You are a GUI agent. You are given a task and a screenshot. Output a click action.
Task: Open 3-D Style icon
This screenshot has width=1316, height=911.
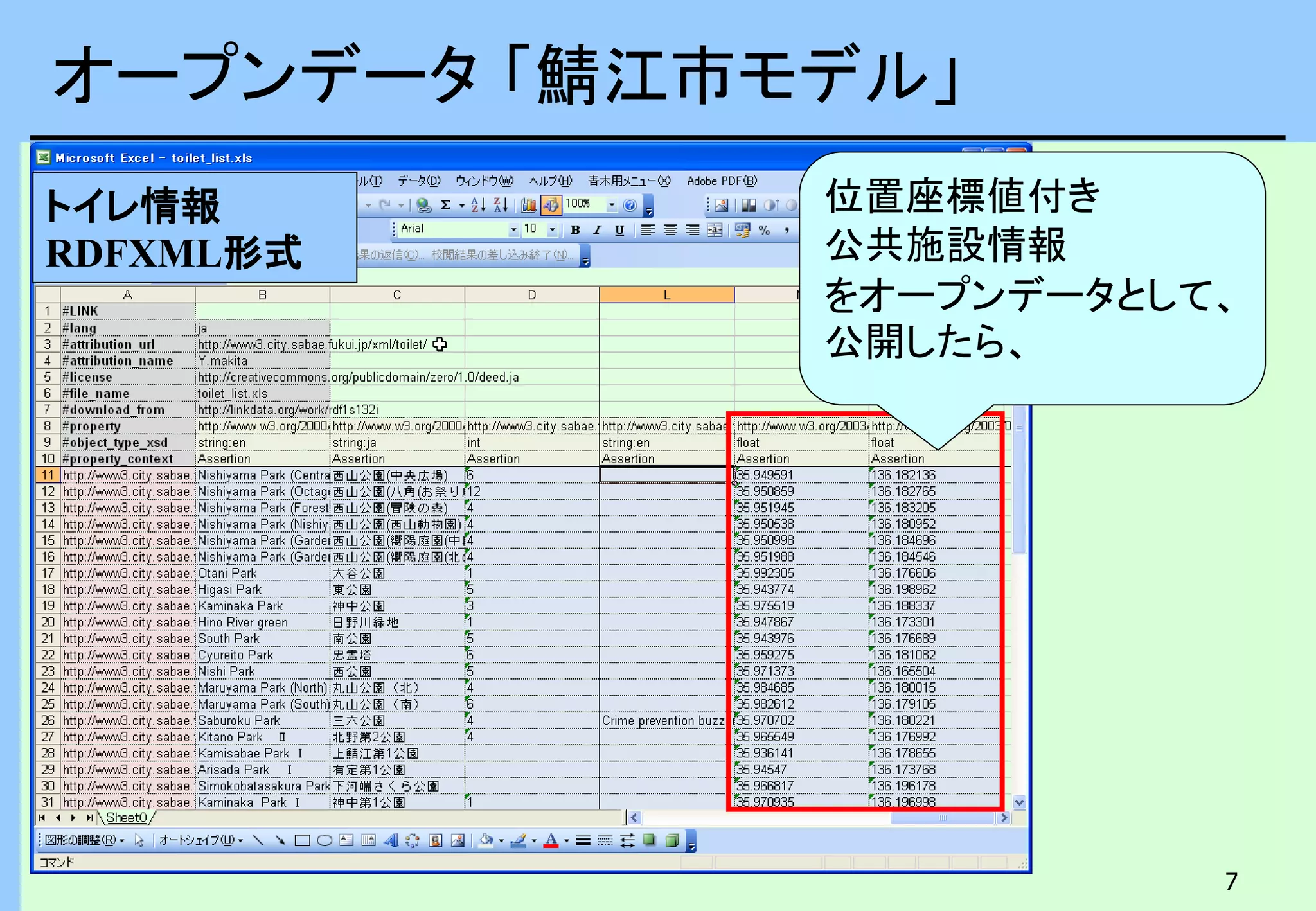click(672, 840)
